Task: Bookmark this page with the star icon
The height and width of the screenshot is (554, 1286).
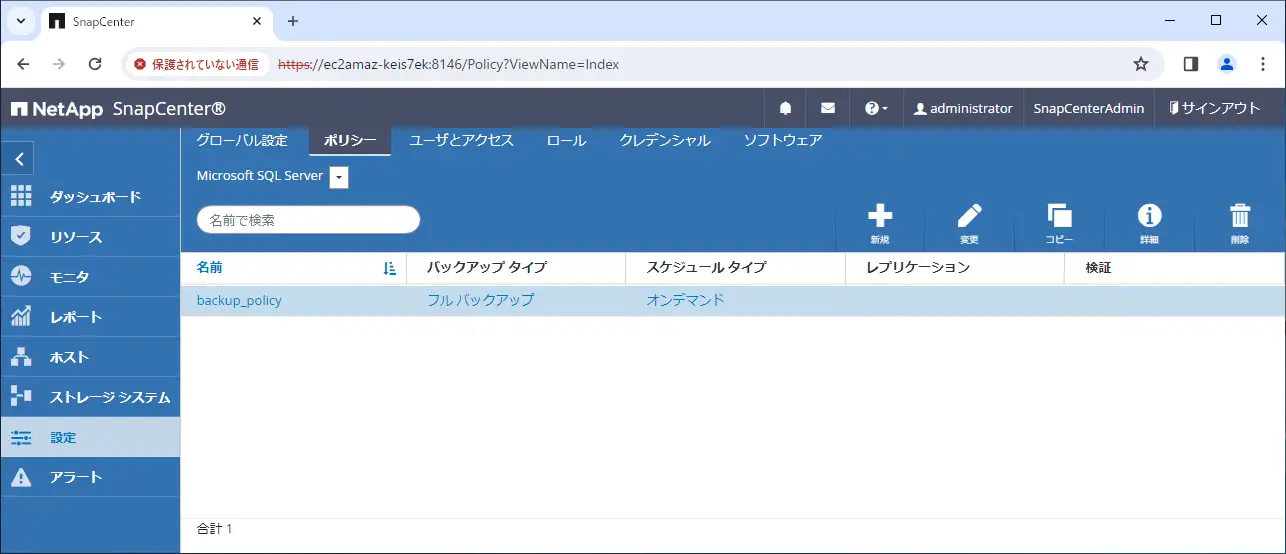Action: (x=1141, y=64)
